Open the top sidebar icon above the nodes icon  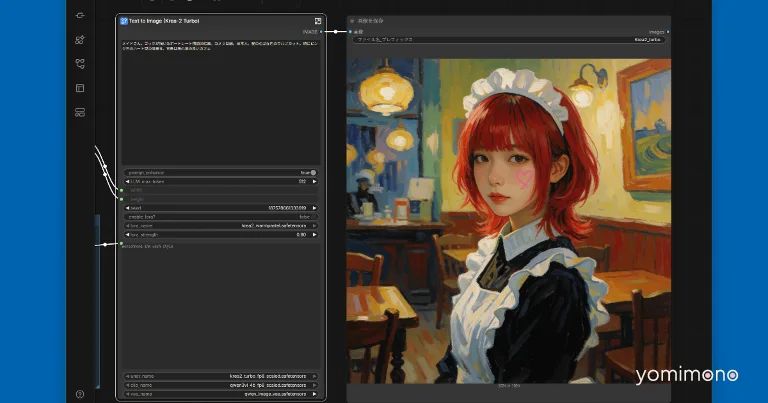(80, 16)
